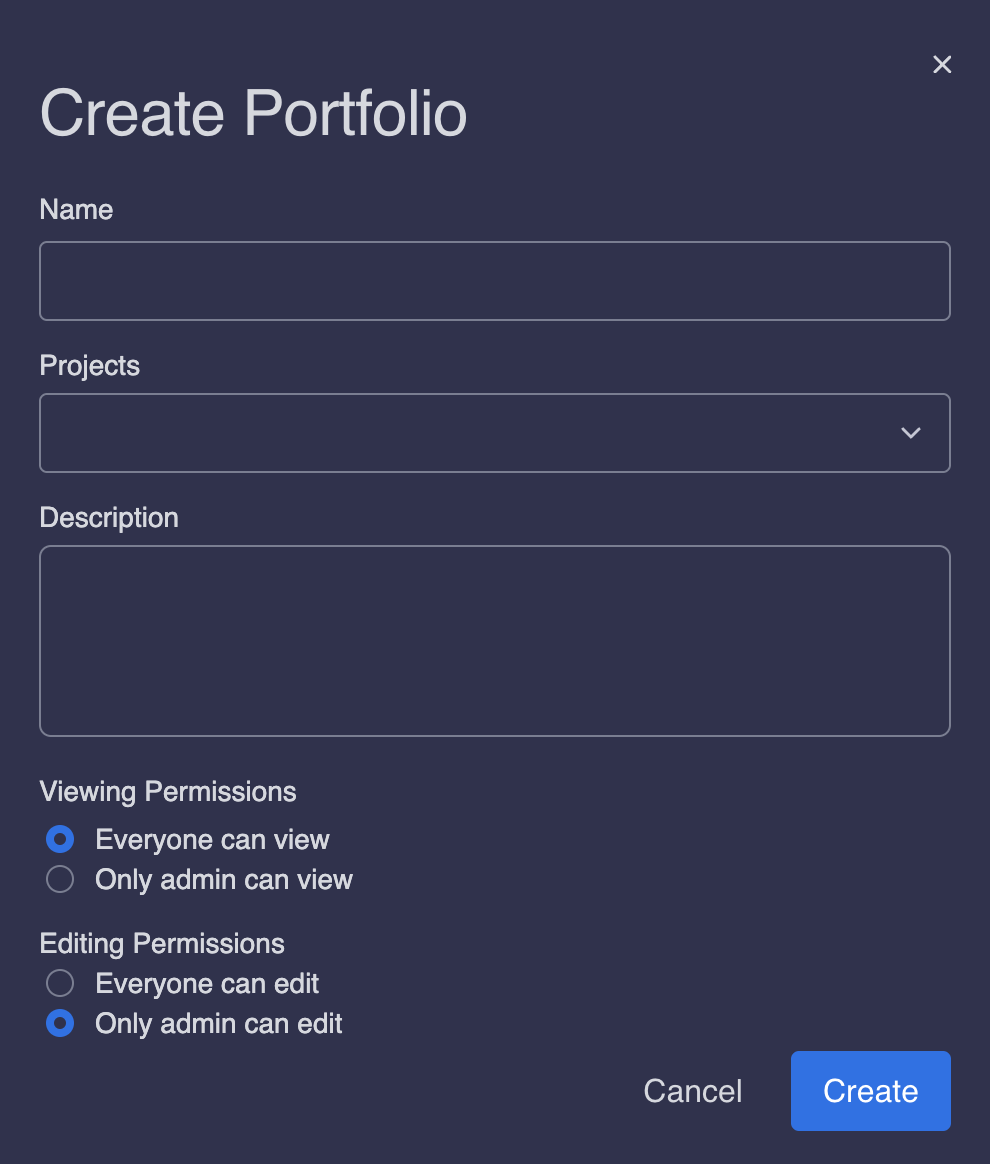Click the Create button
Screen dimensions: 990x1164
click(870, 1091)
